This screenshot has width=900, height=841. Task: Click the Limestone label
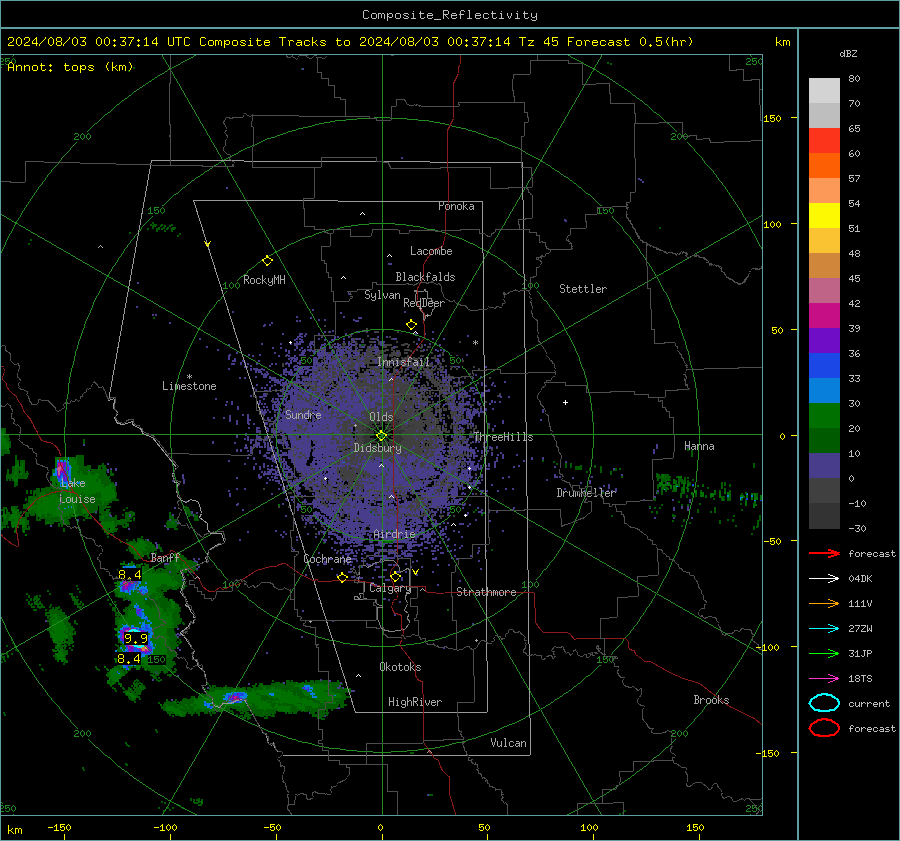(189, 386)
